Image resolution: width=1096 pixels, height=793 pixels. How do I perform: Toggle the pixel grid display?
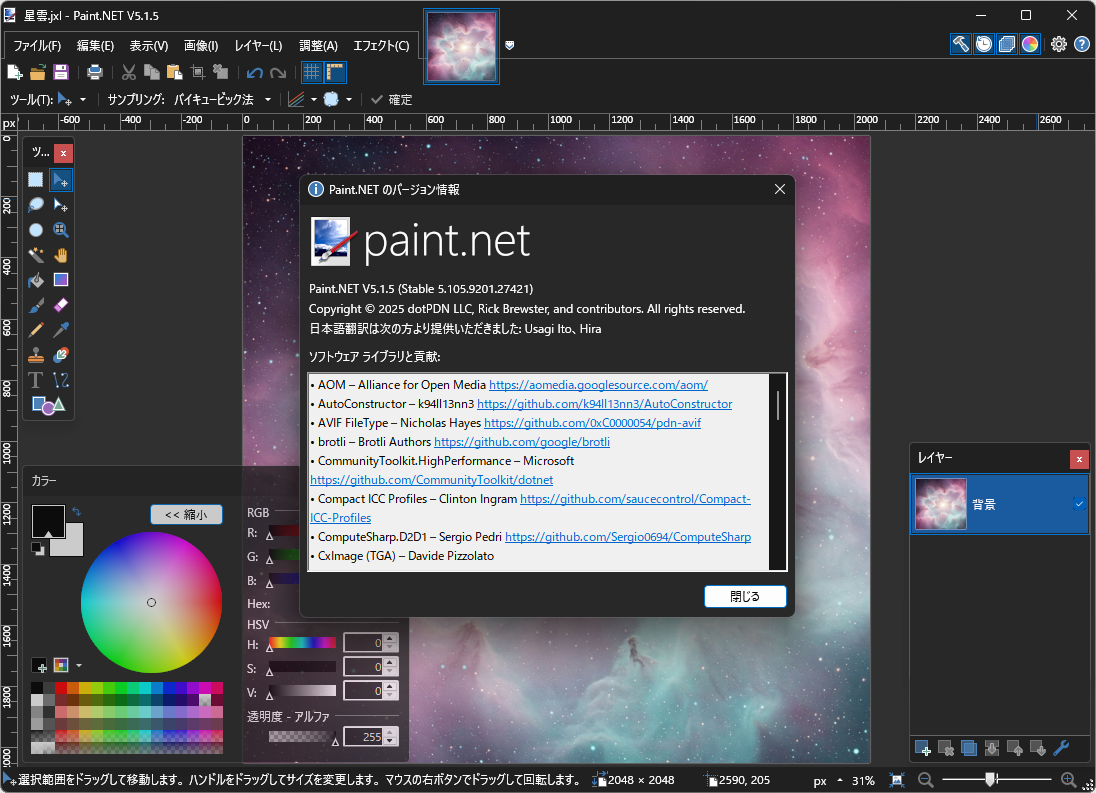[311, 71]
